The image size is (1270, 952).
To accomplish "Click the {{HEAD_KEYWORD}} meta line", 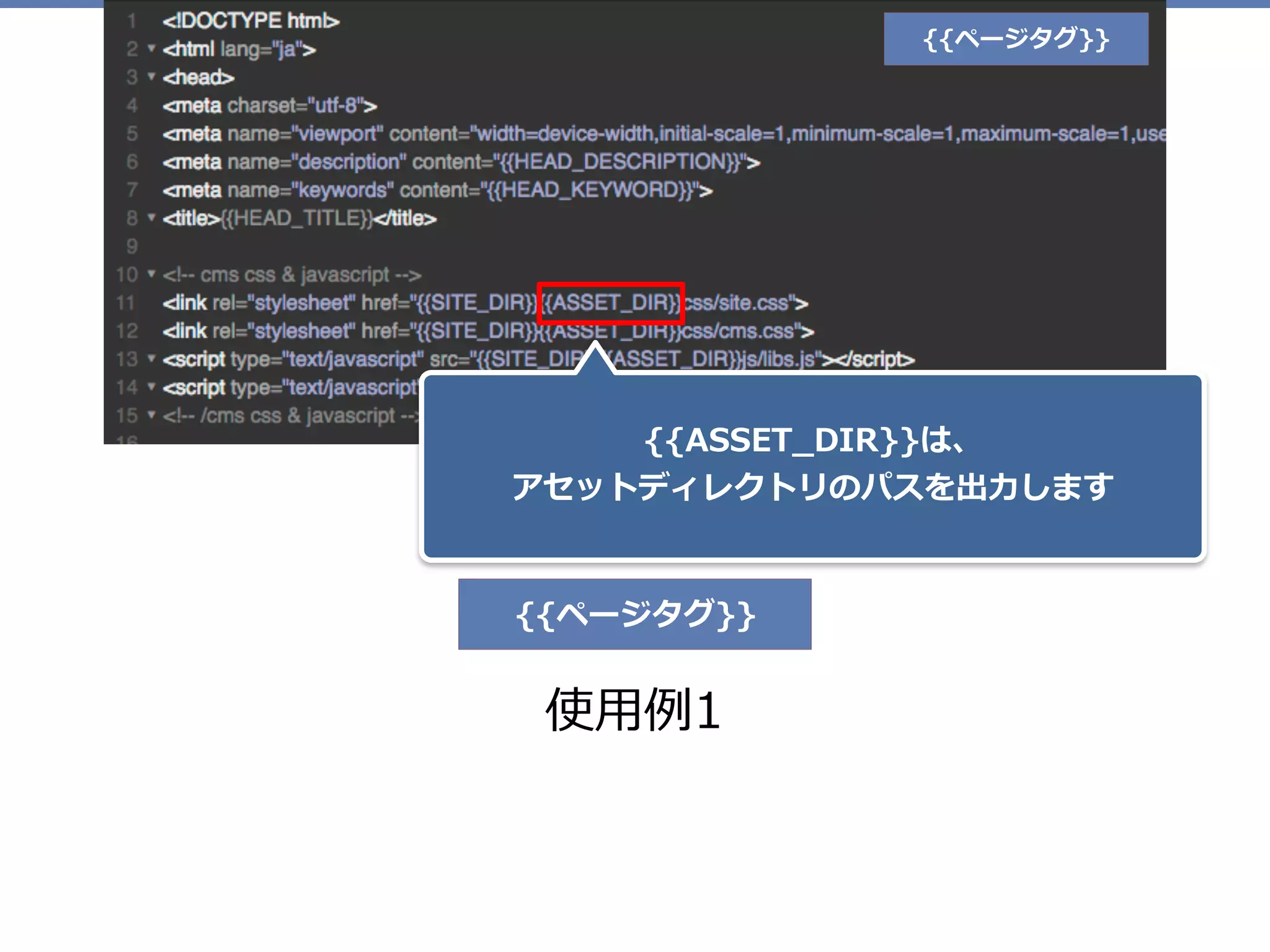I will click(437, 190).
